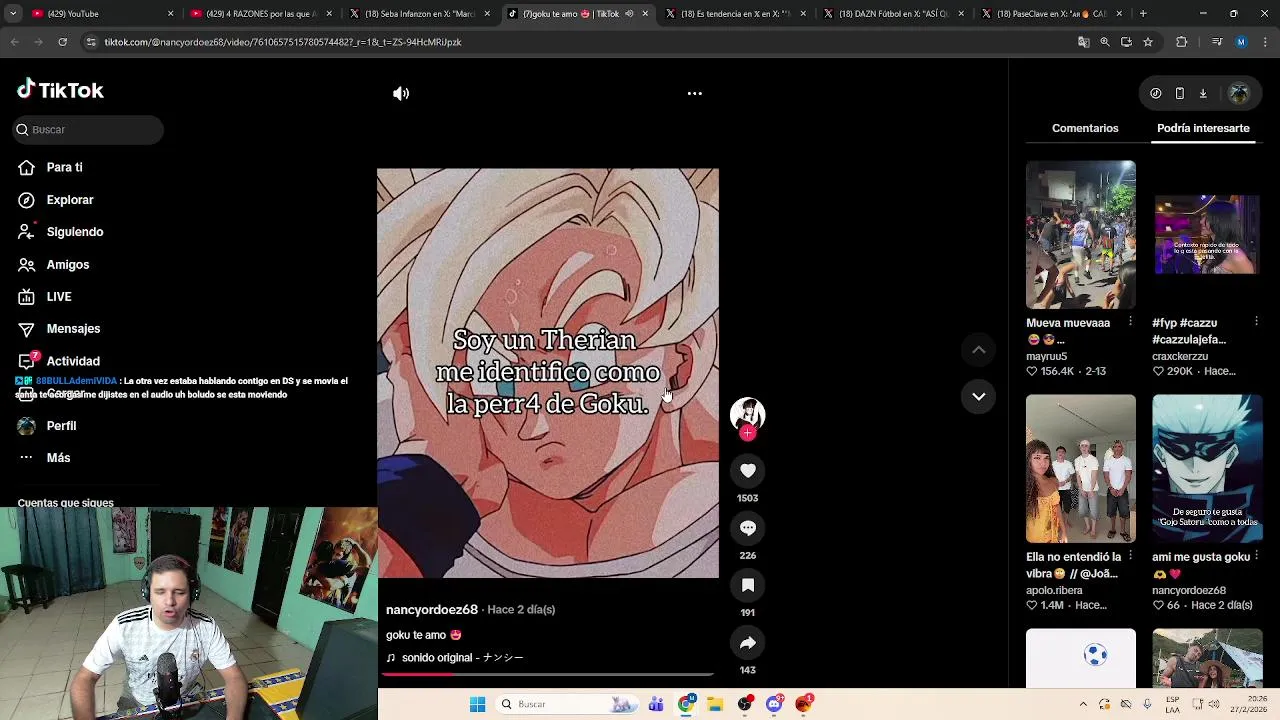This screenshot has width=1280, height=720.
Task: Open the Ella no entendió la vibra thumbnail
Action: click(x=1081, y=469)
